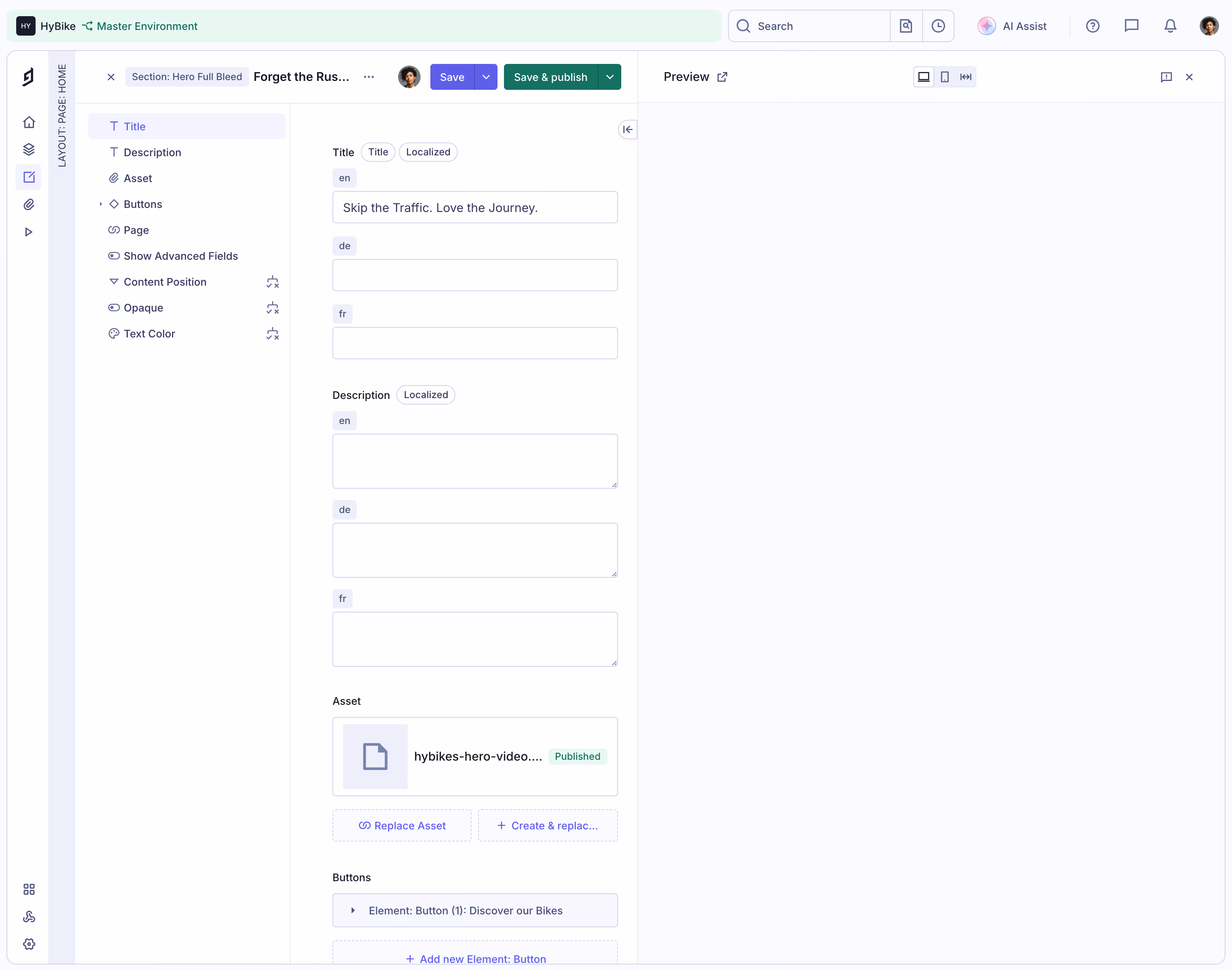Click the English Description textarea
The image size is (1232, 971).
click(x=475, y=461)
